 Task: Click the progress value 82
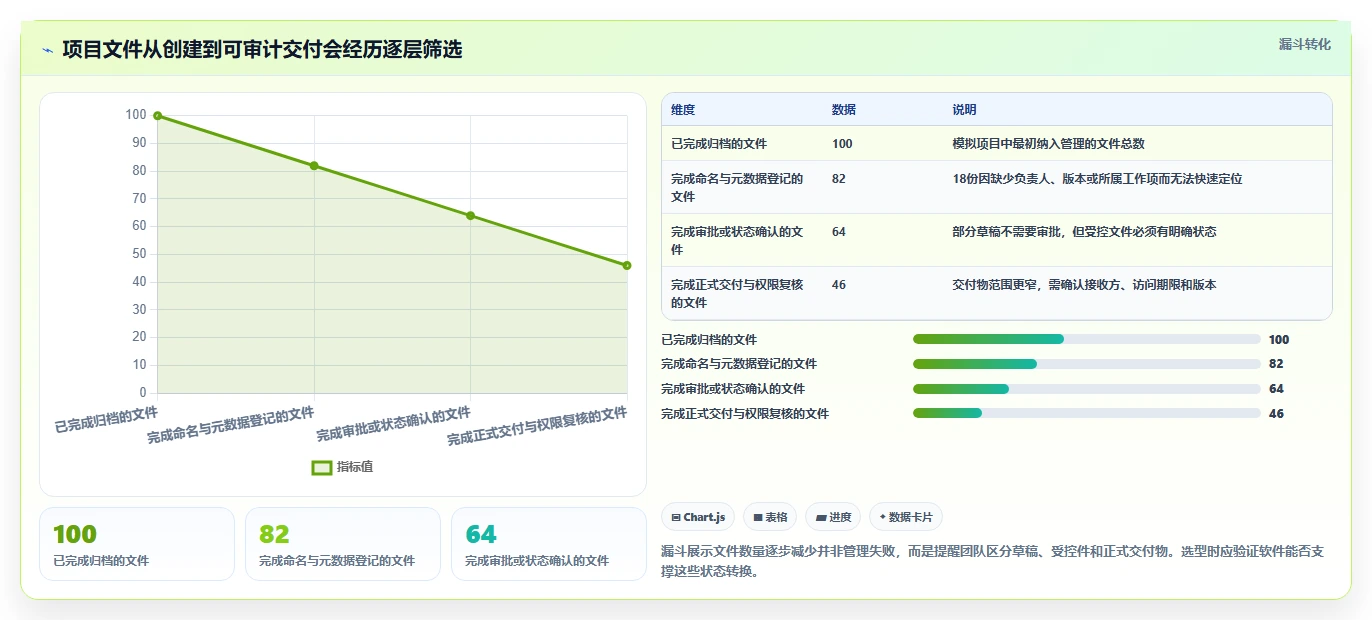[x=1276, y=364]
